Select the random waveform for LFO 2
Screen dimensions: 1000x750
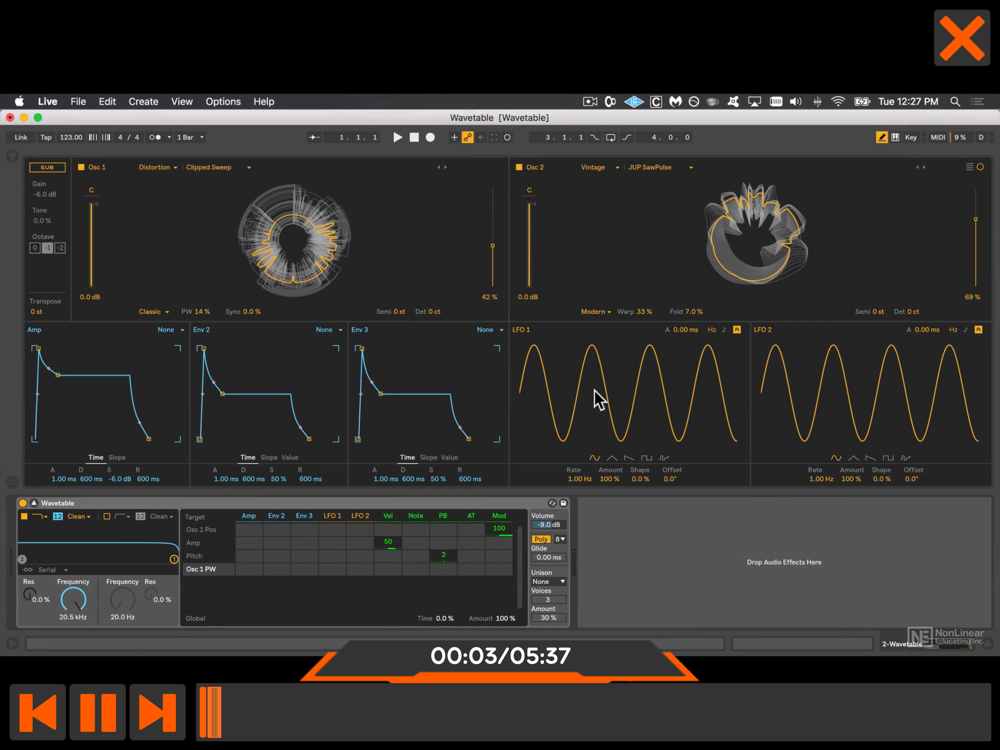coord(905,458)
